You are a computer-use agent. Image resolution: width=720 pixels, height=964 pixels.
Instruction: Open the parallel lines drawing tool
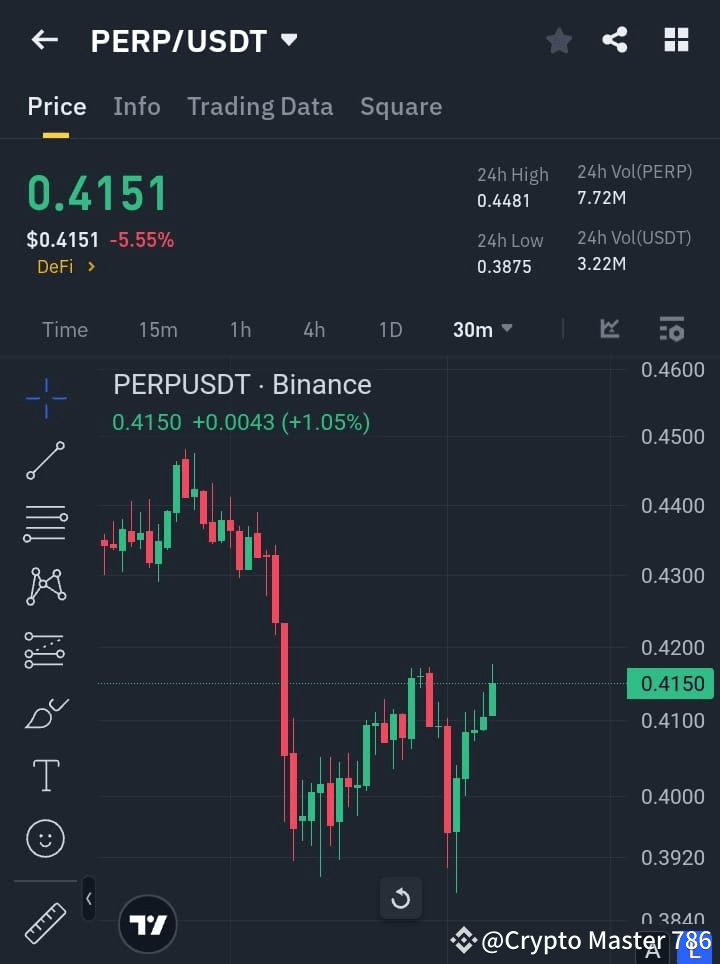click(45, 523)
